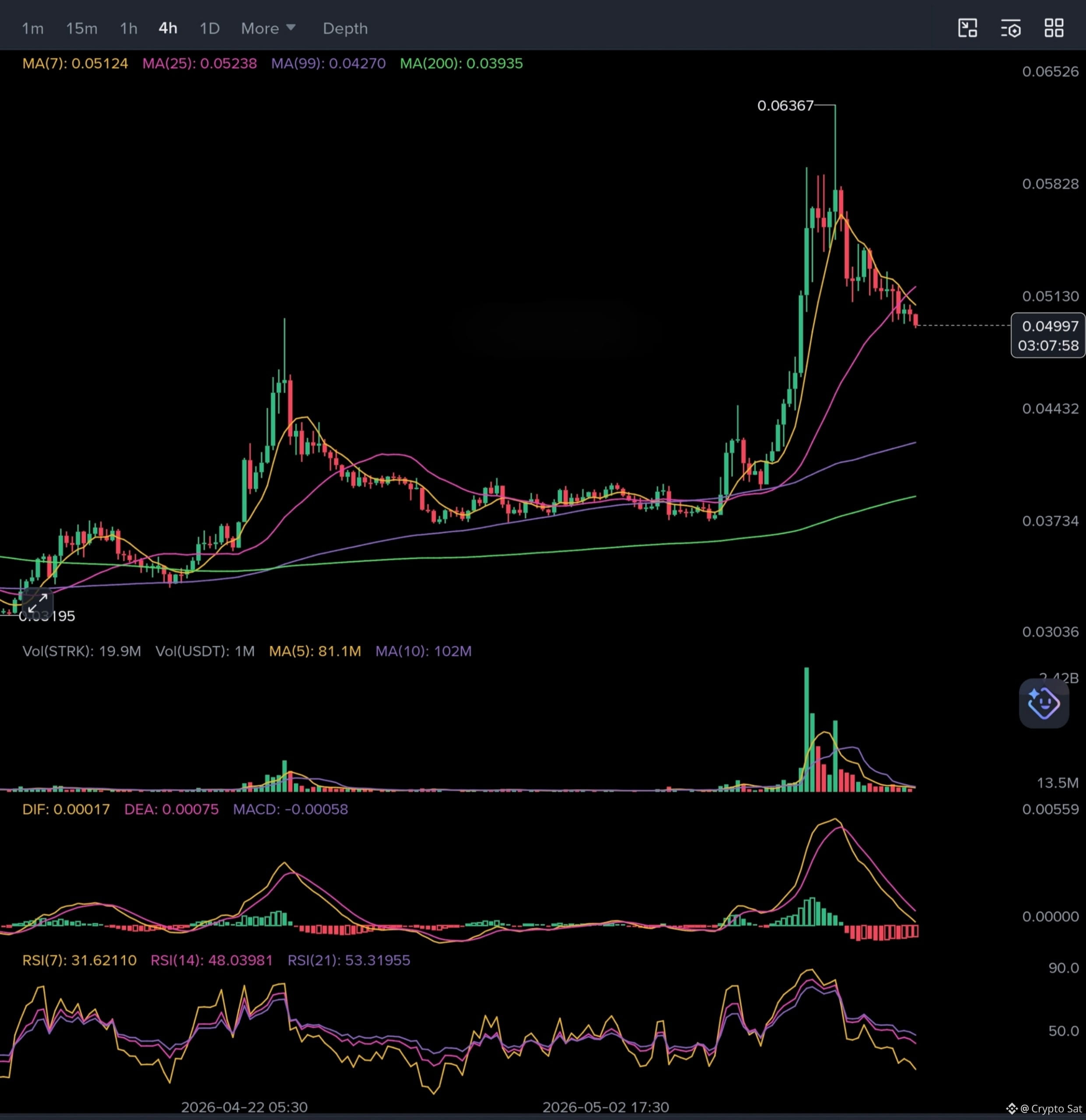Choose the 1h chart interval
The width and height of the screenshot is (1086, 1120).
[x=128, y=28]
